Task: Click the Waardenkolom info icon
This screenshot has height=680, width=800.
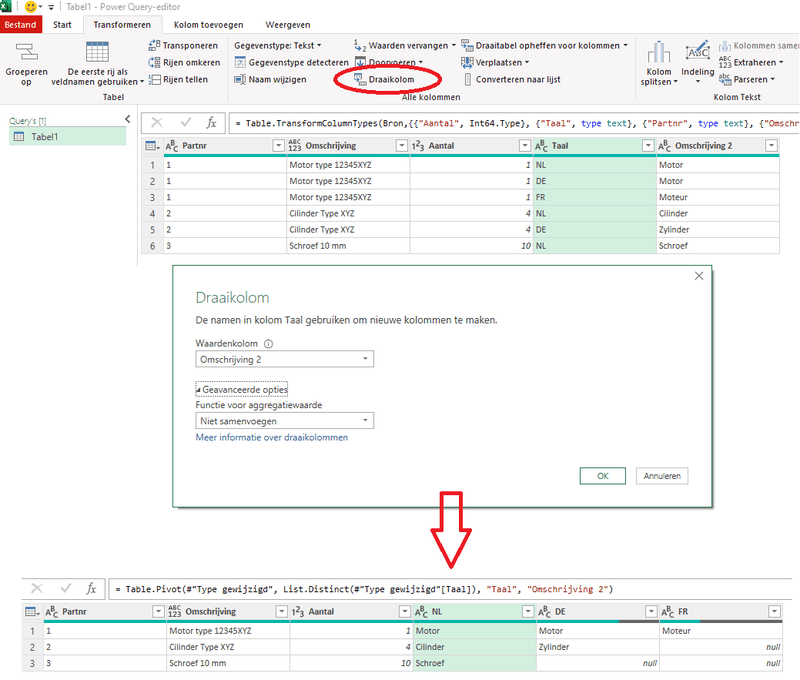Action: (268, 343)
